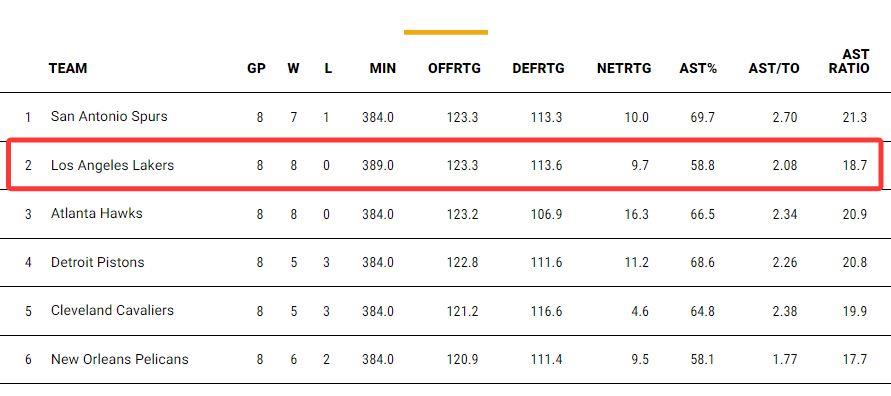The image size is (891, 396).
Task: Sort by AST RATIO column header
Action: point(849,61)
